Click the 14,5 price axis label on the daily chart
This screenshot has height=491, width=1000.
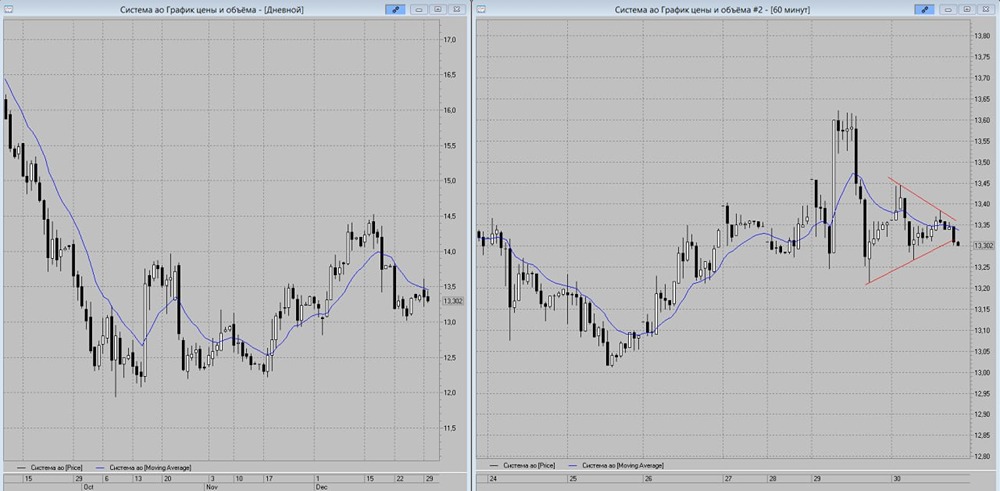coord(450,216)
